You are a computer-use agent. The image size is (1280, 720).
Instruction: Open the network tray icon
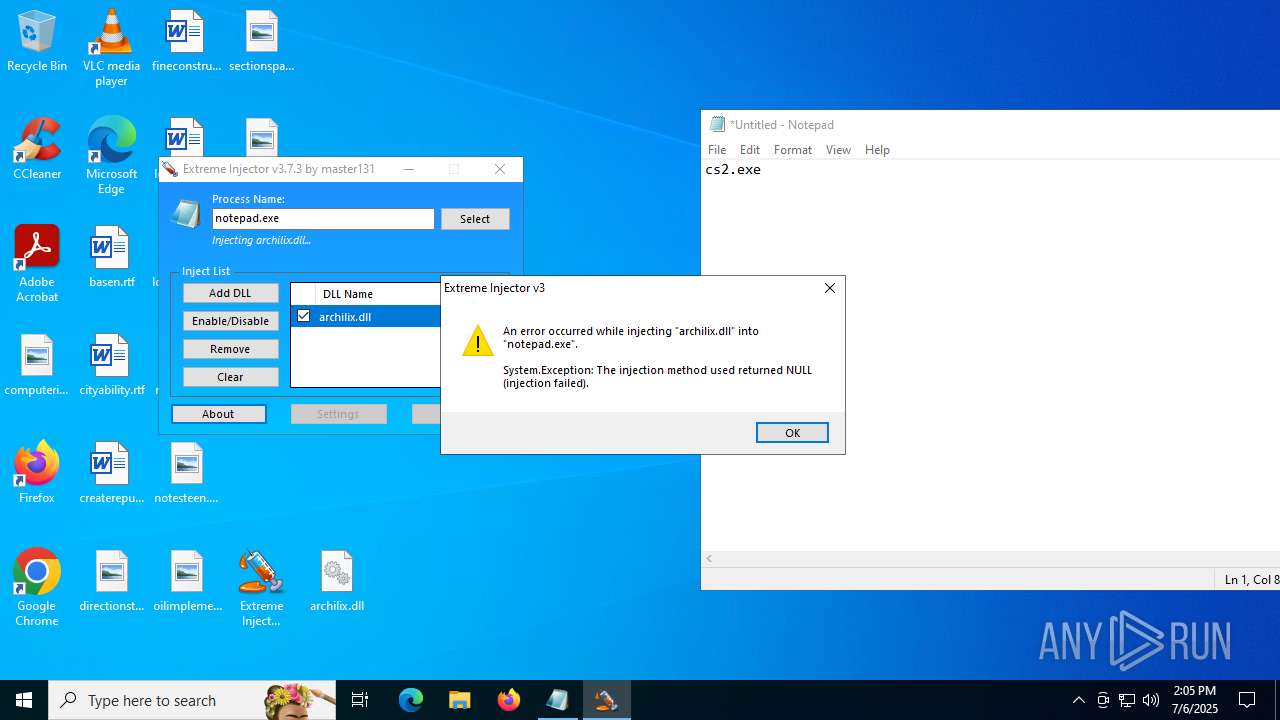tap(1127, 700)
